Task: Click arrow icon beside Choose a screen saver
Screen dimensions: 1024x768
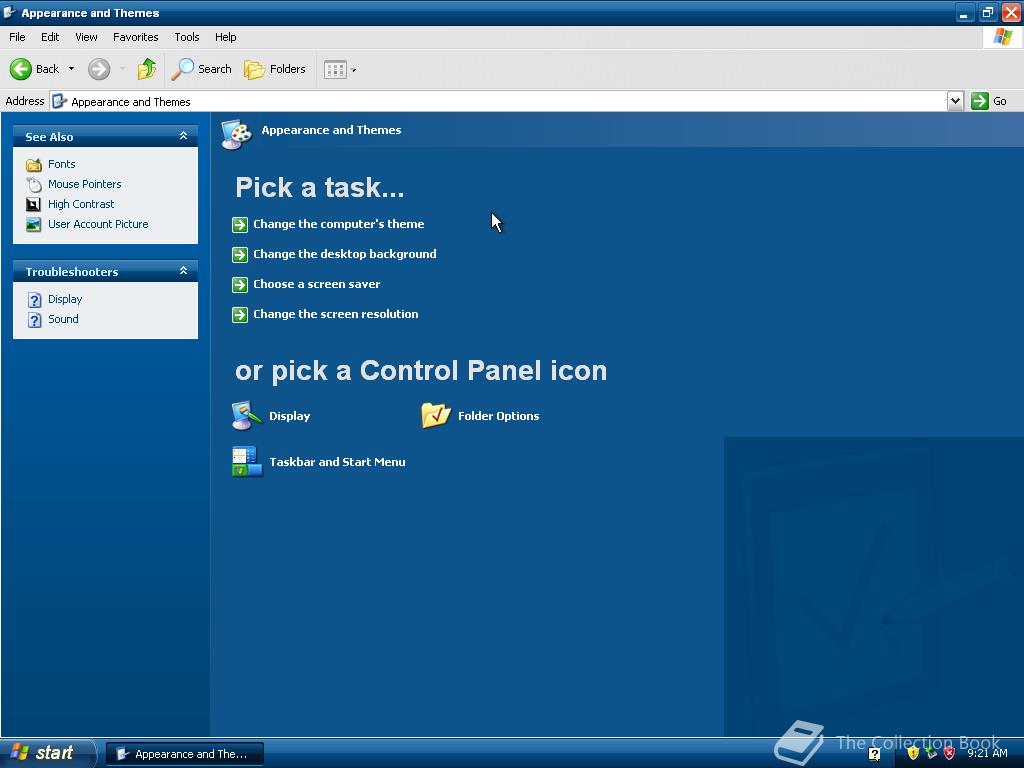Action: click(x=240, y=285)
